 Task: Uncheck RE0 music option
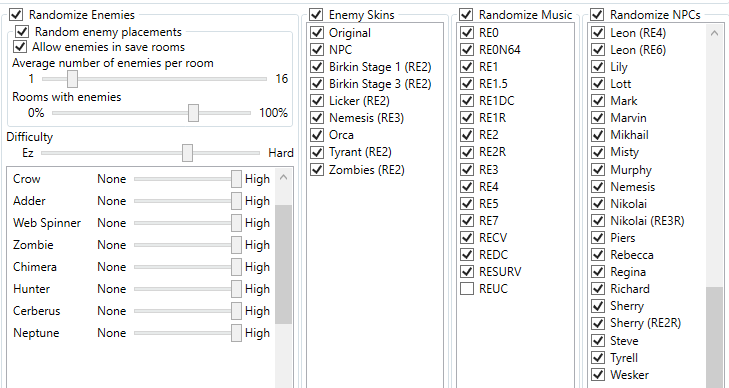[x=467, y=33]
